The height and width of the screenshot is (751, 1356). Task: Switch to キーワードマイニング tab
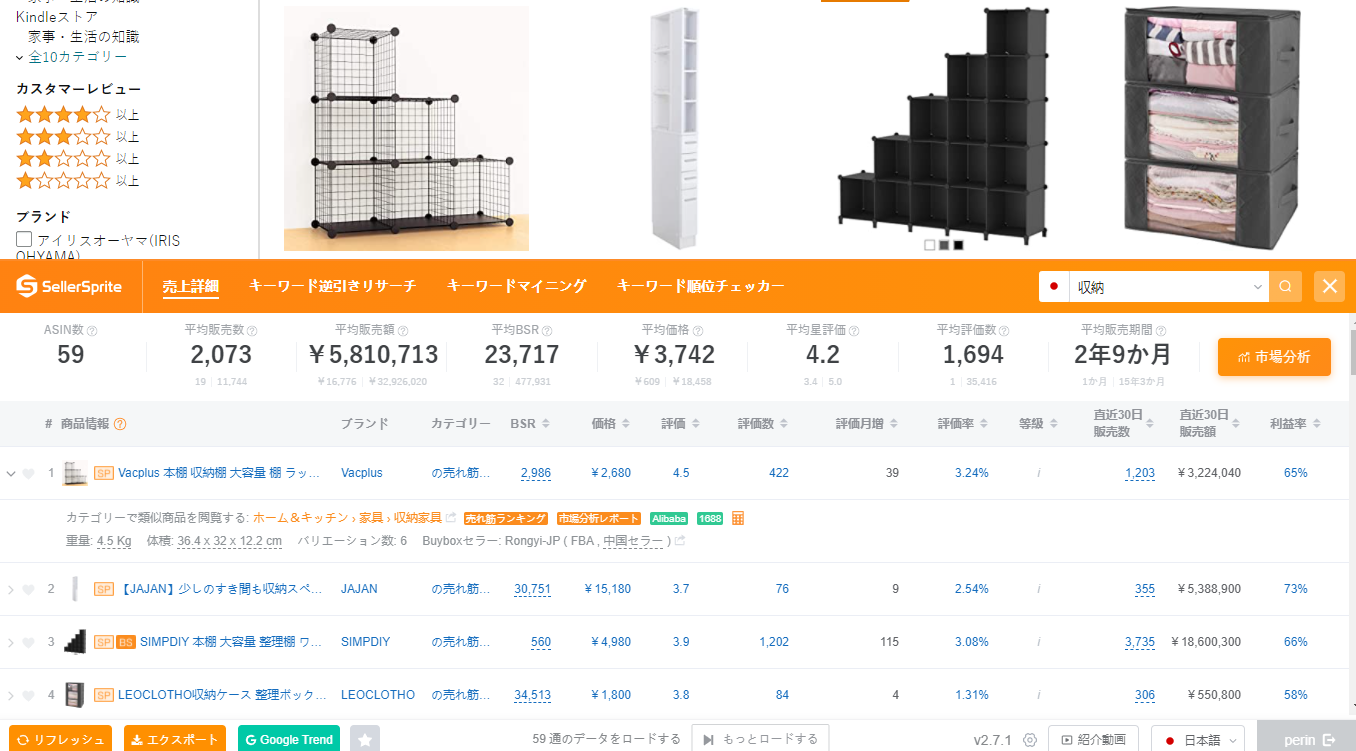click(516, 286)
